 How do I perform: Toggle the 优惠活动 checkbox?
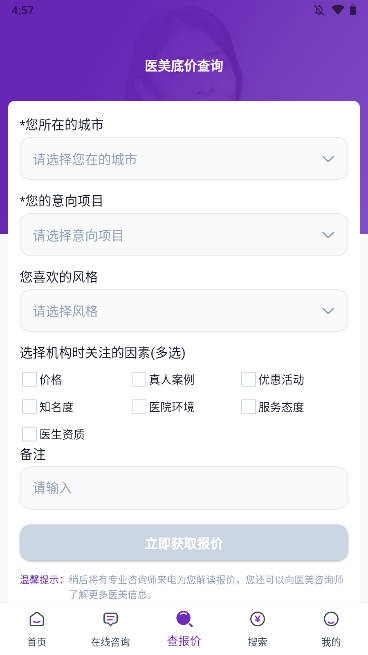[248, 380]
